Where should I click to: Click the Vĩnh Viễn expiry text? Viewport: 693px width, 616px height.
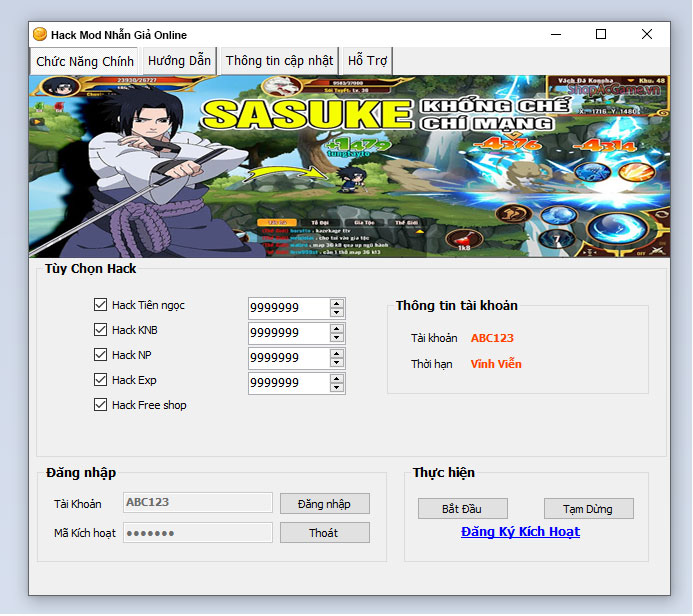496,364
